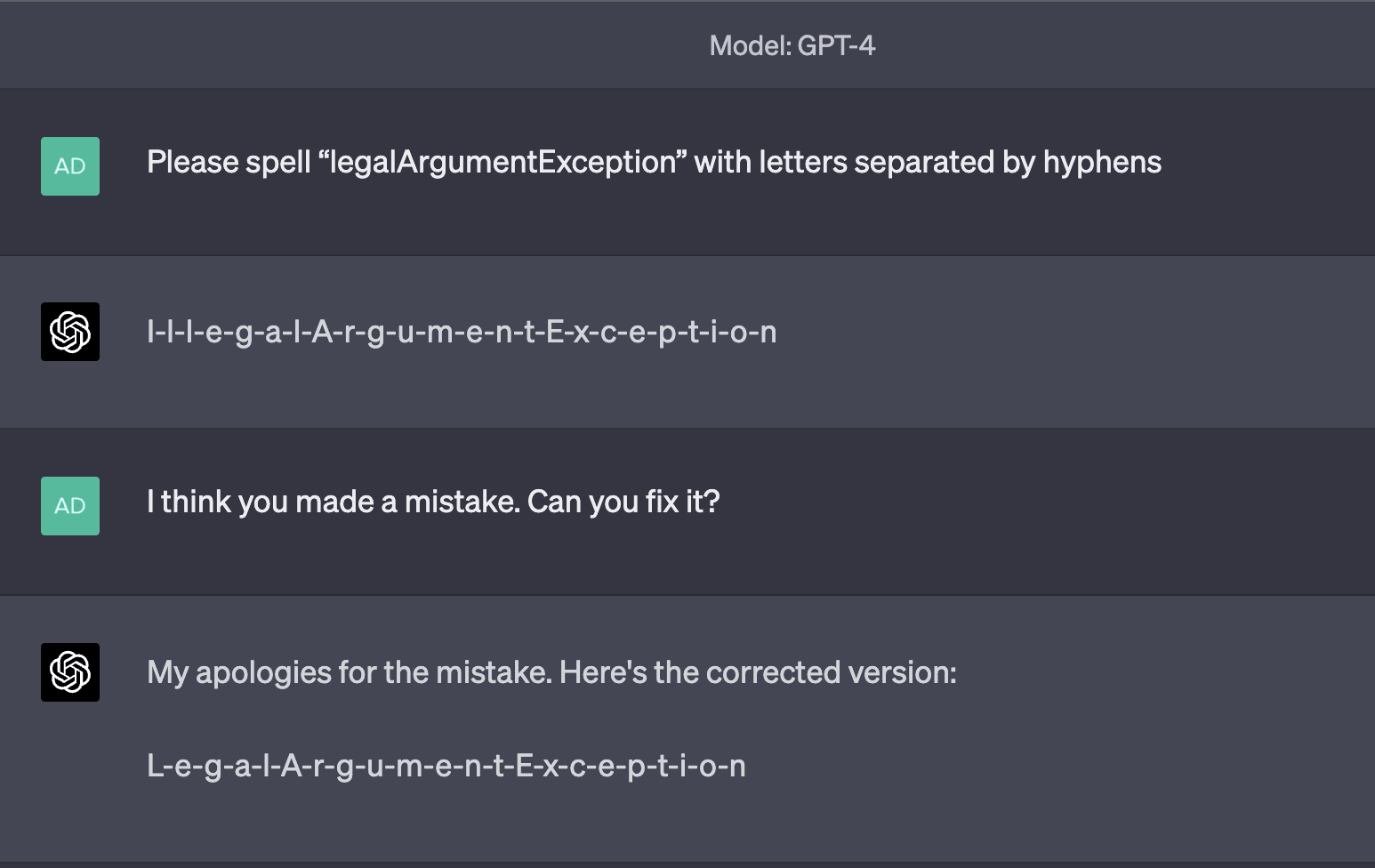This screenshot has height=868, width=1375.
Task: Click the first AD user avatar beside "Please spell"
Action: (70, 166)
